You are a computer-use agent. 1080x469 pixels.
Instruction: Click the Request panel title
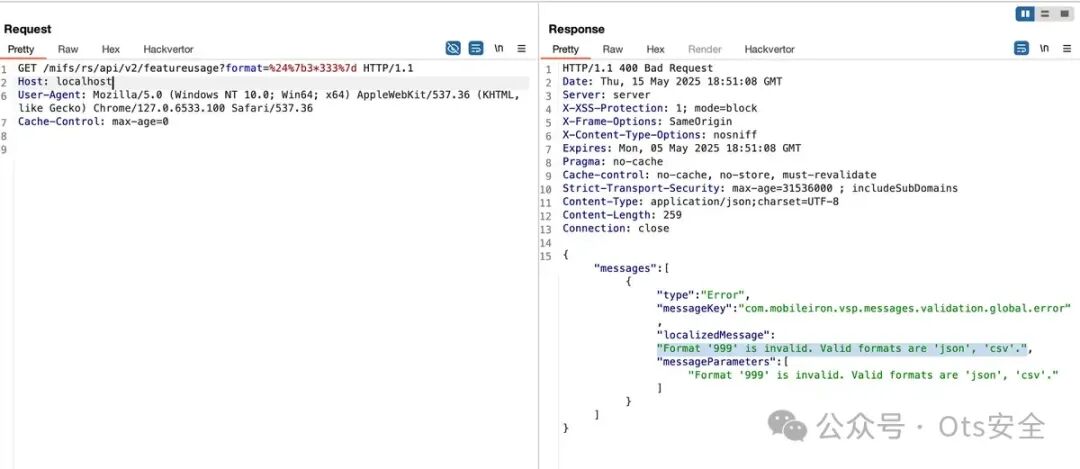pyautogui.click(x=28, y=29)
